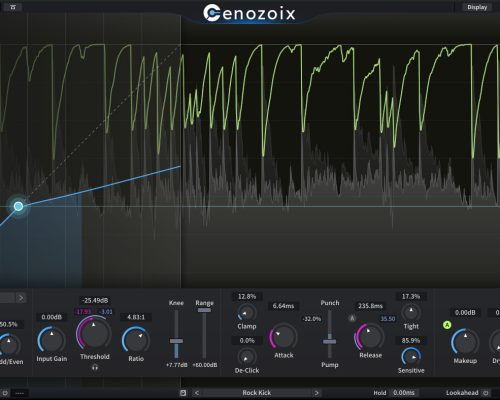
Task: Edit the Threshold -25.49dB value field
Action: (95, 300)
